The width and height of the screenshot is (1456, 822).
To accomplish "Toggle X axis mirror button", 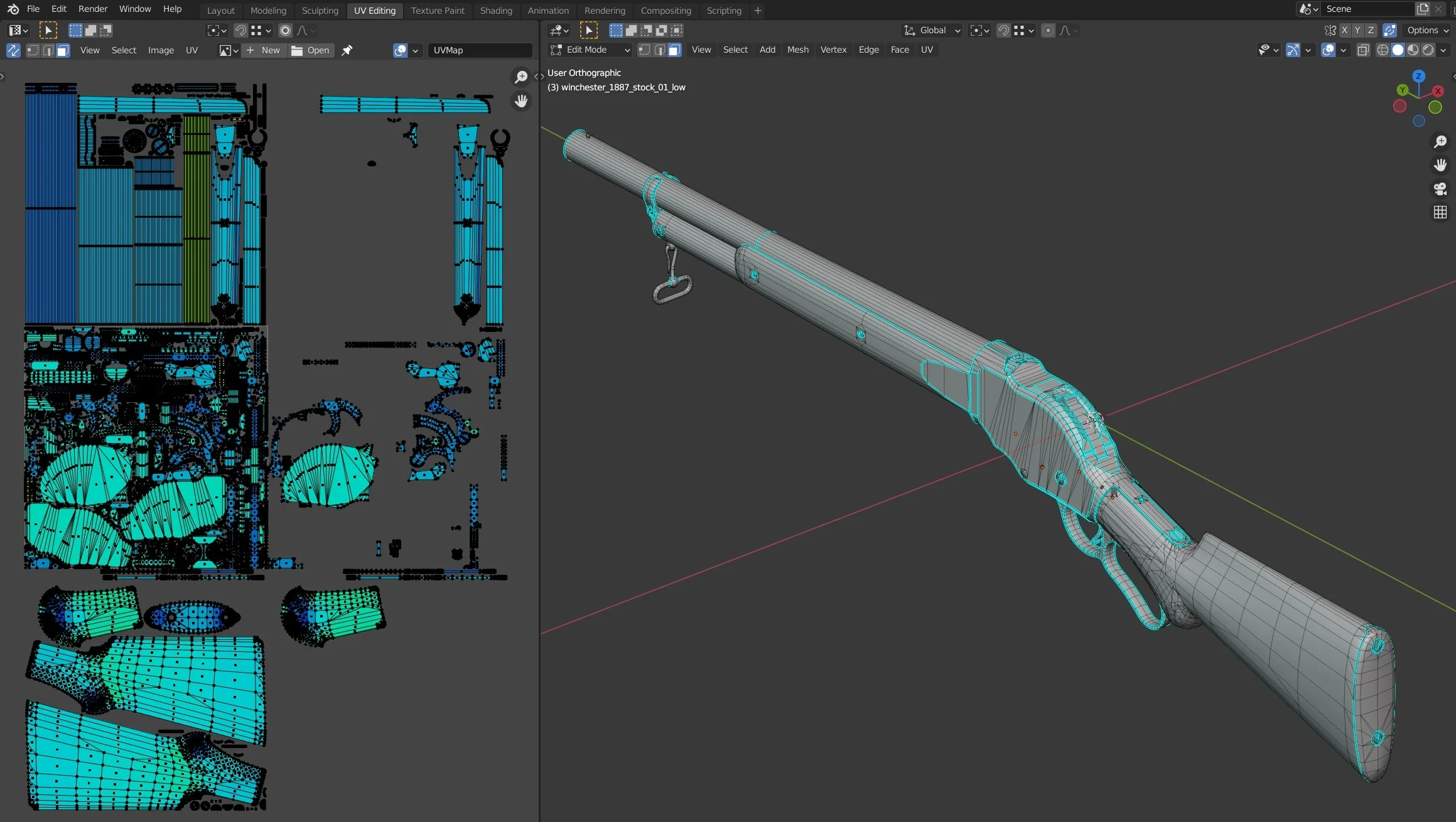I will click(1344, 30).
